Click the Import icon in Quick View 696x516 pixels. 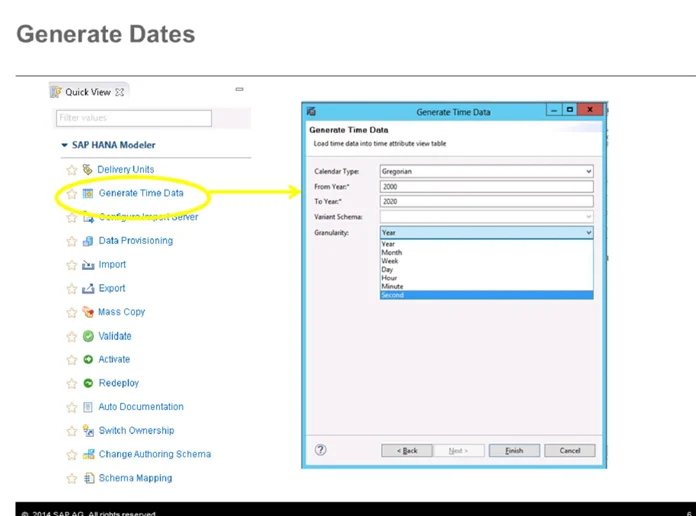click(x=88, y=265)
